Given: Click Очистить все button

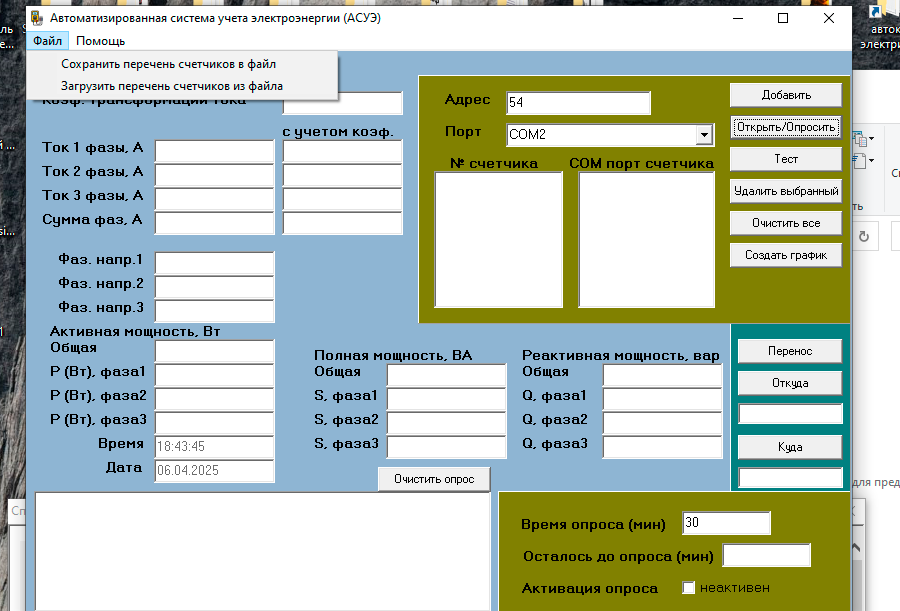Looking at the screenshot, I should tap(786, 223).
